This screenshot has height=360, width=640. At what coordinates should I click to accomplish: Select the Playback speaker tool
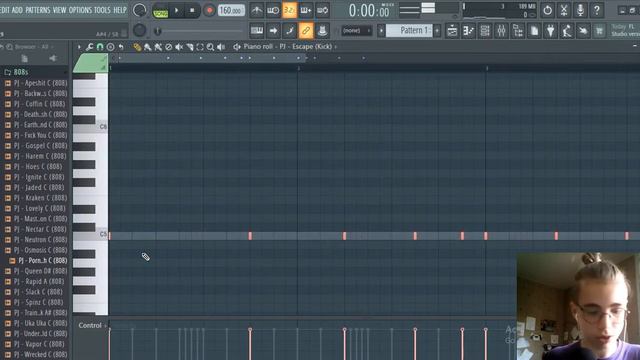click(x=221, y=47)
